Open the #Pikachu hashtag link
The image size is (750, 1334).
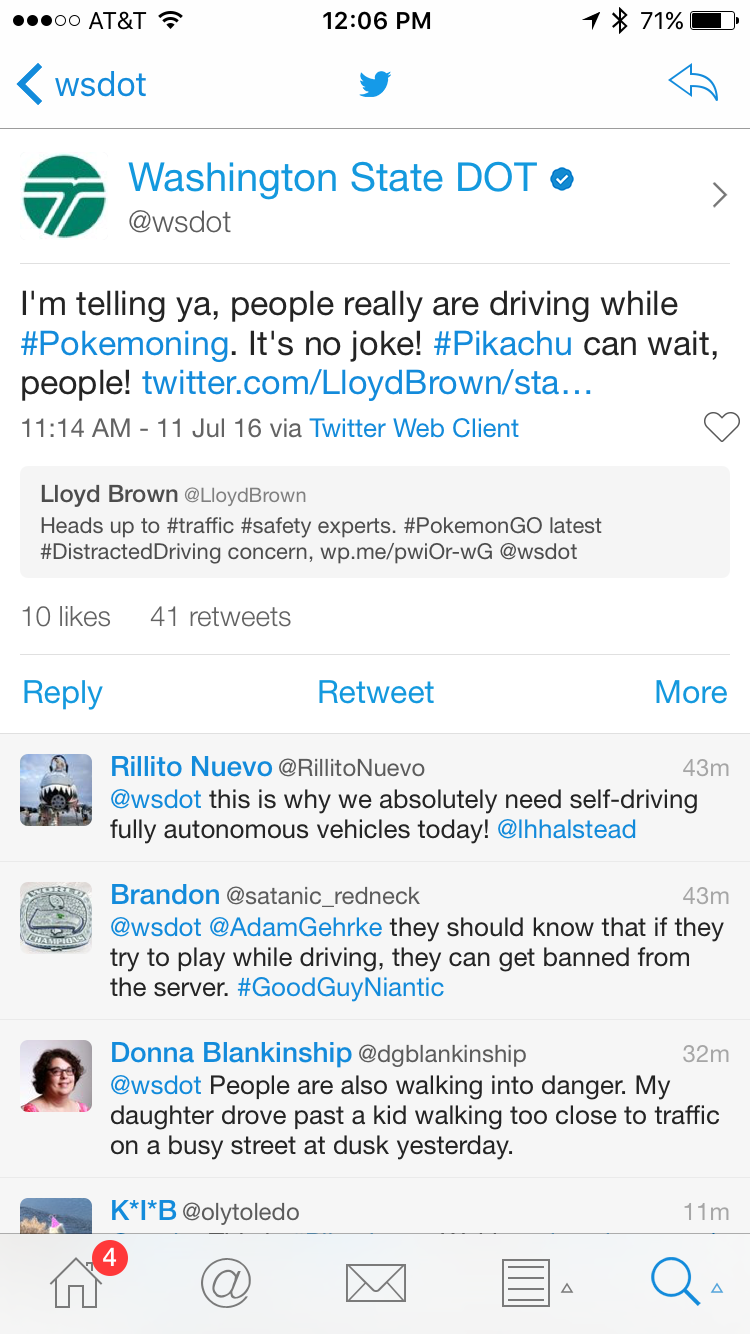[x=503, y=343]
